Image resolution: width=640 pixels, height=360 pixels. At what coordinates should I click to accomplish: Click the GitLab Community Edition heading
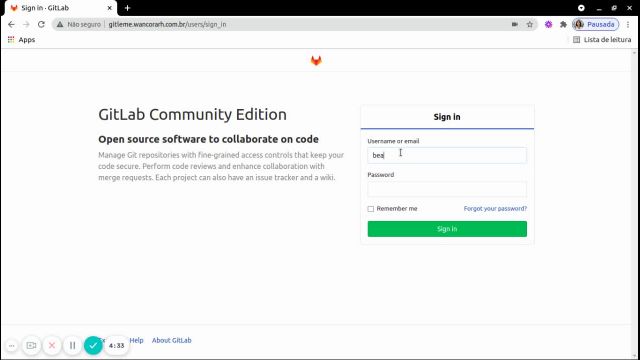(192, 115)
